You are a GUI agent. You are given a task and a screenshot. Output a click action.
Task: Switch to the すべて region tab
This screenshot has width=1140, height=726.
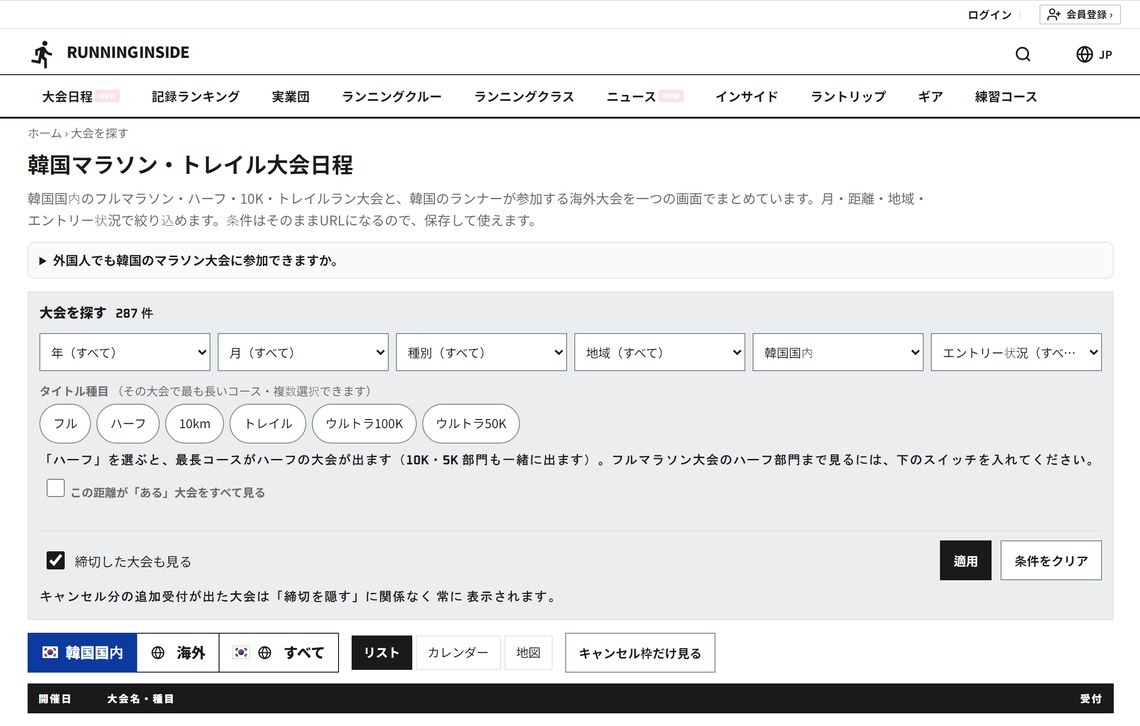[278, 653]
